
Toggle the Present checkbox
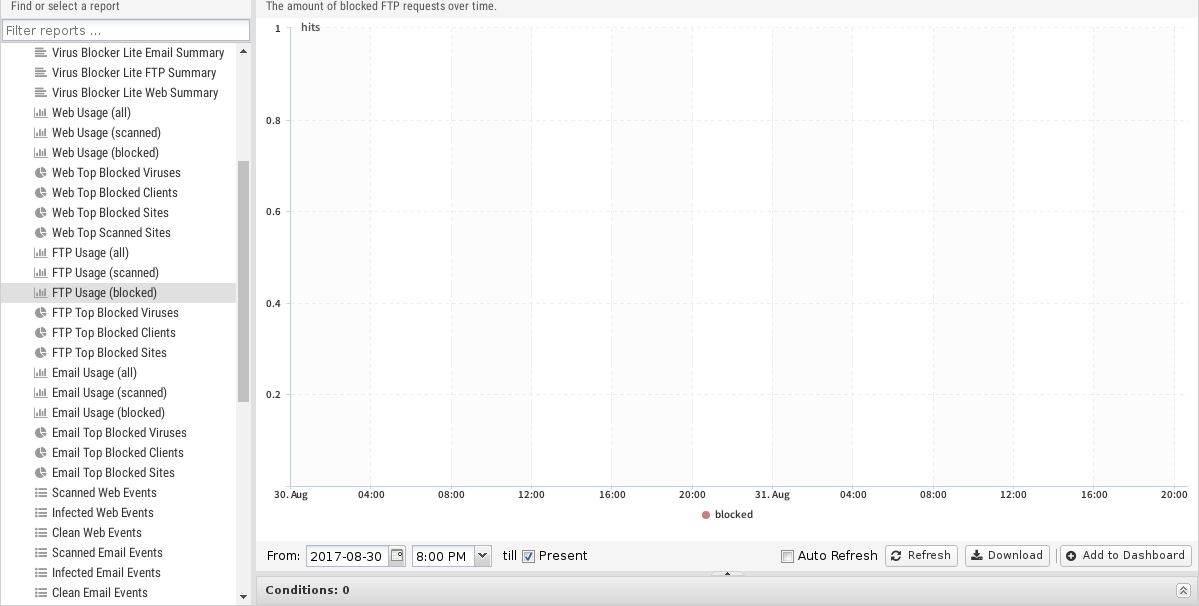coord(528,556)
